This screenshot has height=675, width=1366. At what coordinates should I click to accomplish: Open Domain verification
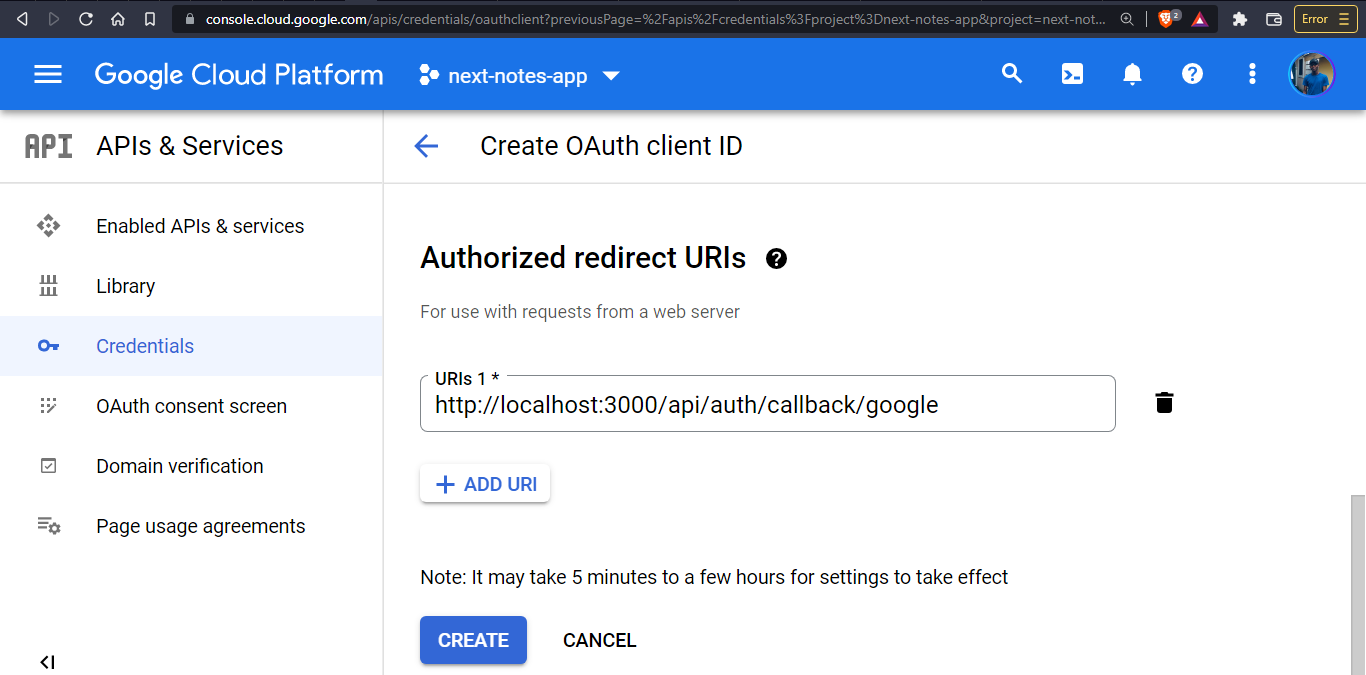click(x=191, y=466)
